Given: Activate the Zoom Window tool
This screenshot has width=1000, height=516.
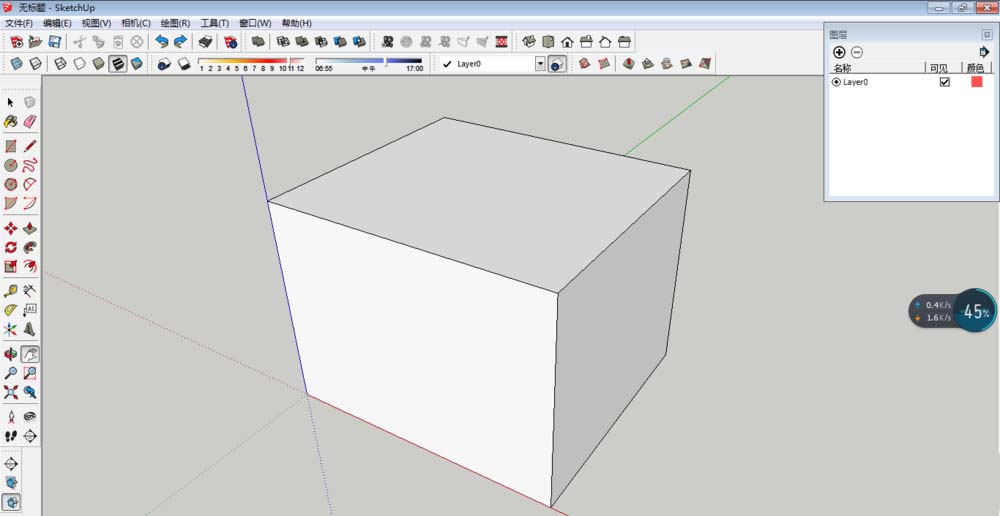Looking at the screenshot, I should click(x=30, y=373).
